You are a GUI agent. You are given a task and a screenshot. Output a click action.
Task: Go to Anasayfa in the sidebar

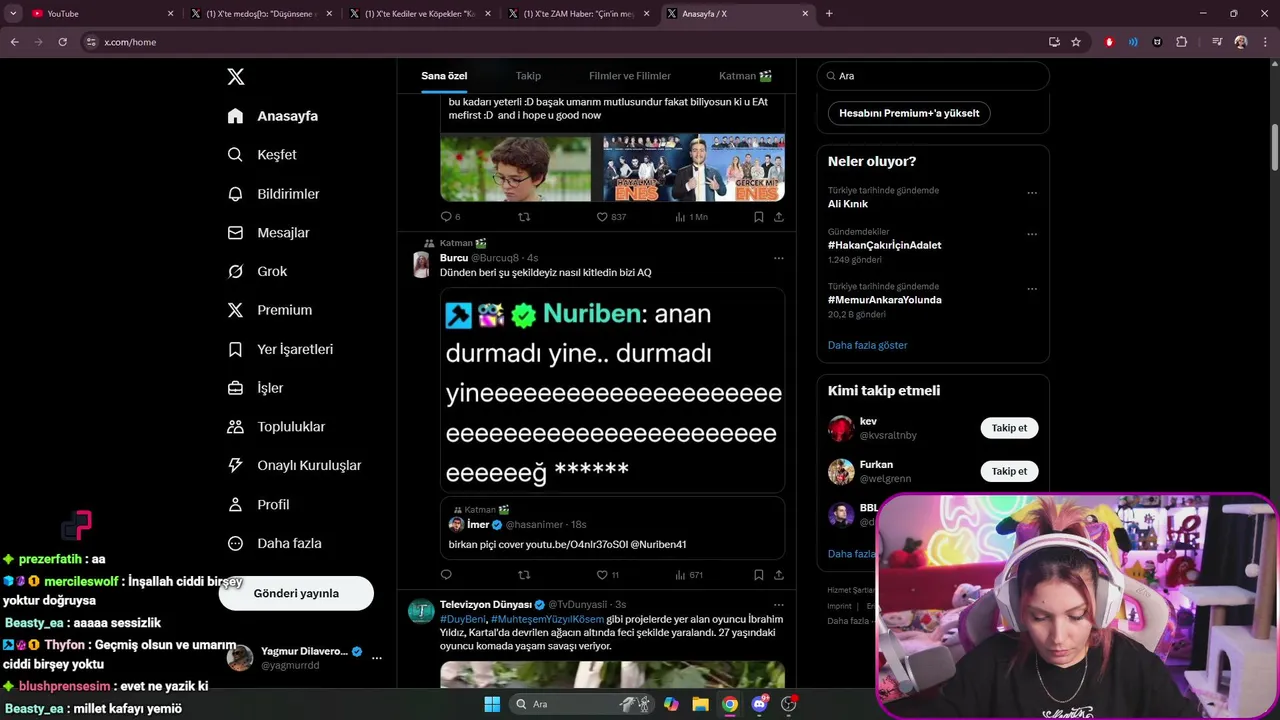coord(273,116)
